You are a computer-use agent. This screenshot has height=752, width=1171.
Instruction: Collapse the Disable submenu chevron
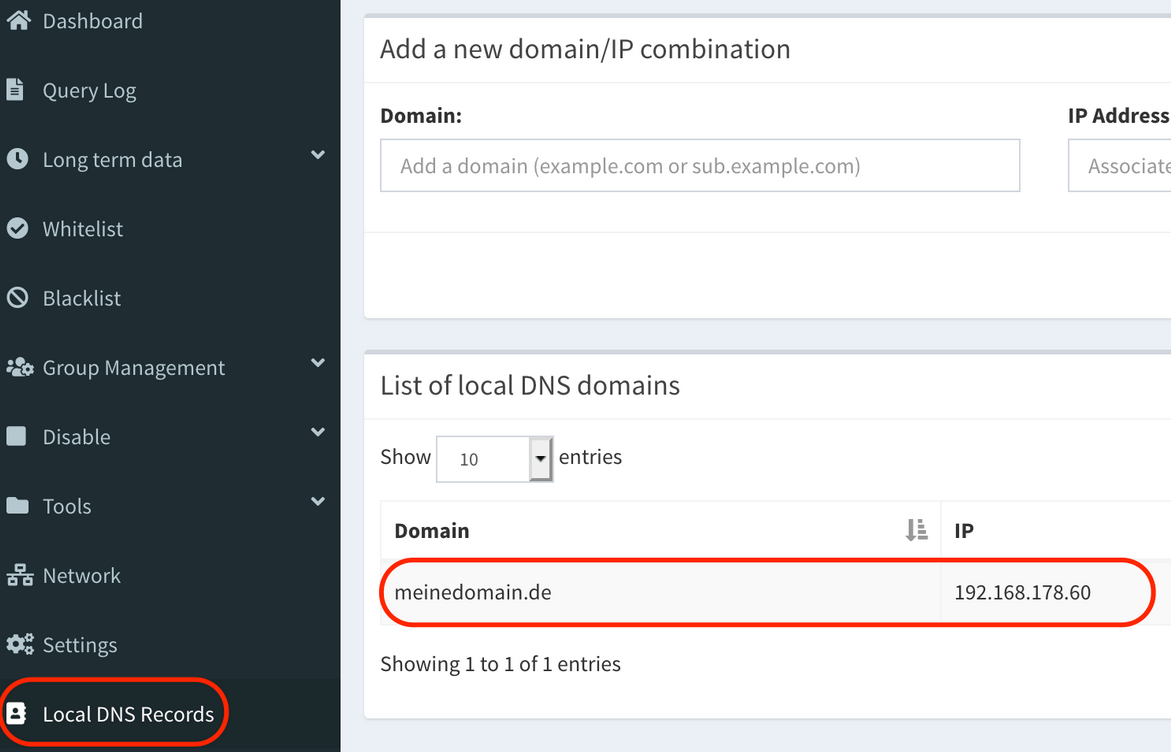coord(317,433)
